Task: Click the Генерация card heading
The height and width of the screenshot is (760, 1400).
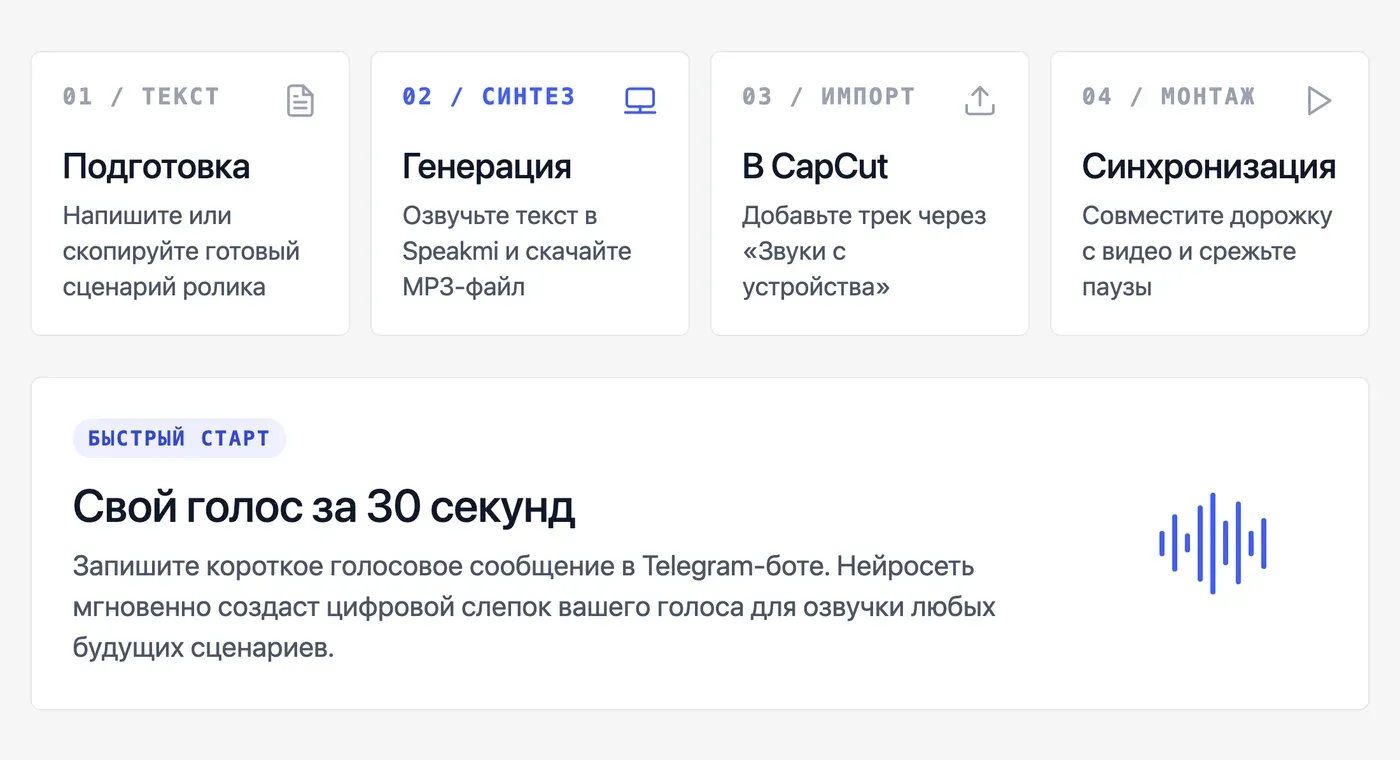Action: [x=487, y=166]
